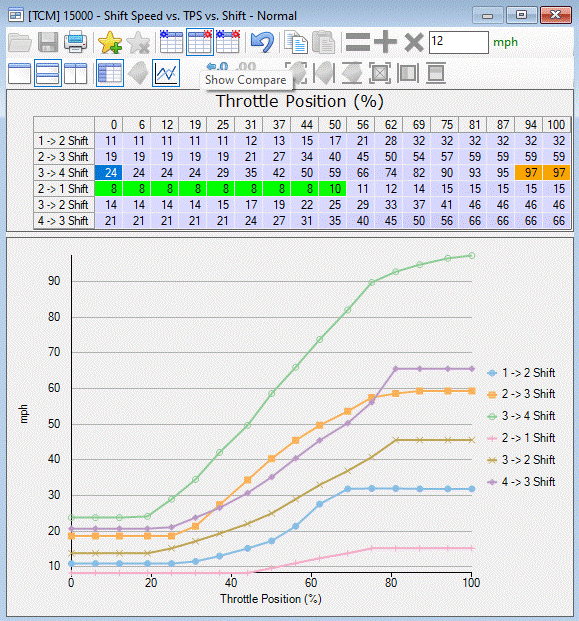The height and width of the screenshot is (621, 579).
Task: Minimize the Shift Speed table window
Action: tap(488, 15)
